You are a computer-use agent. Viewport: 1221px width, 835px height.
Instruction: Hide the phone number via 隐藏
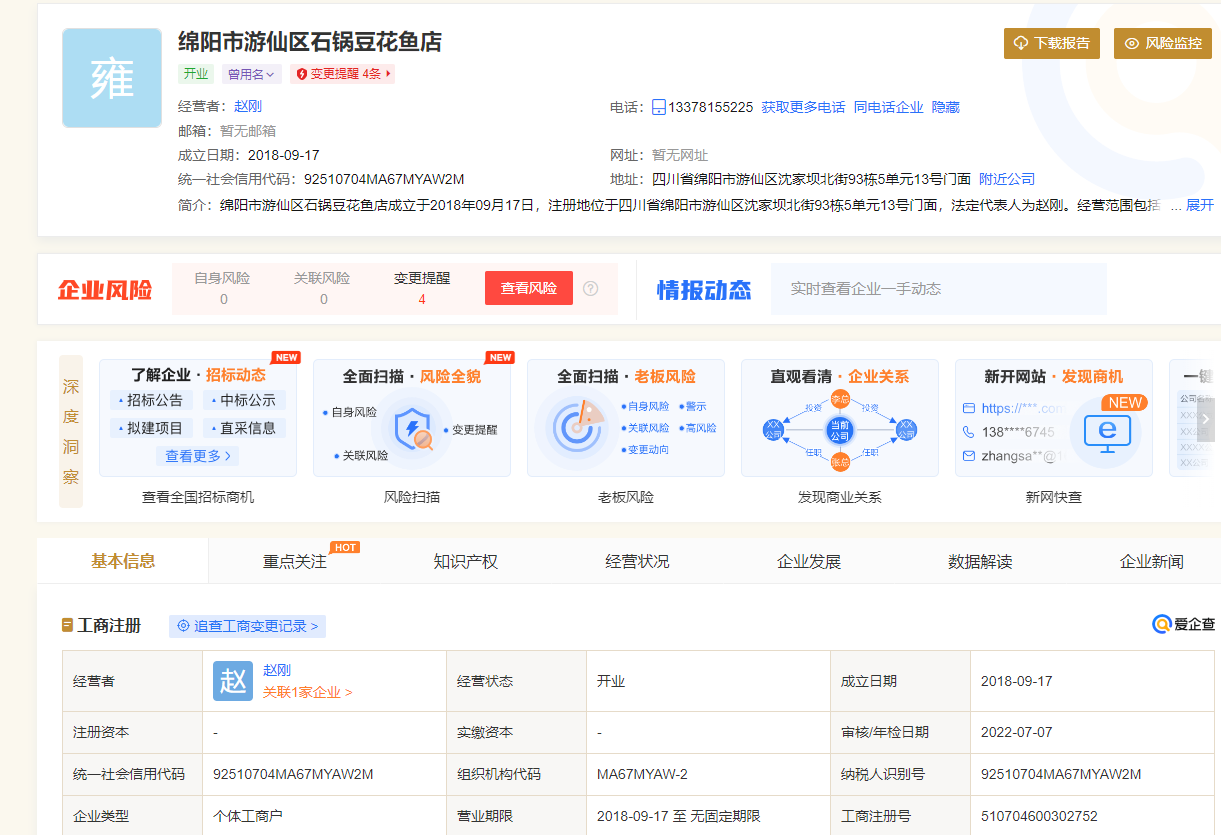pos(945,107)
